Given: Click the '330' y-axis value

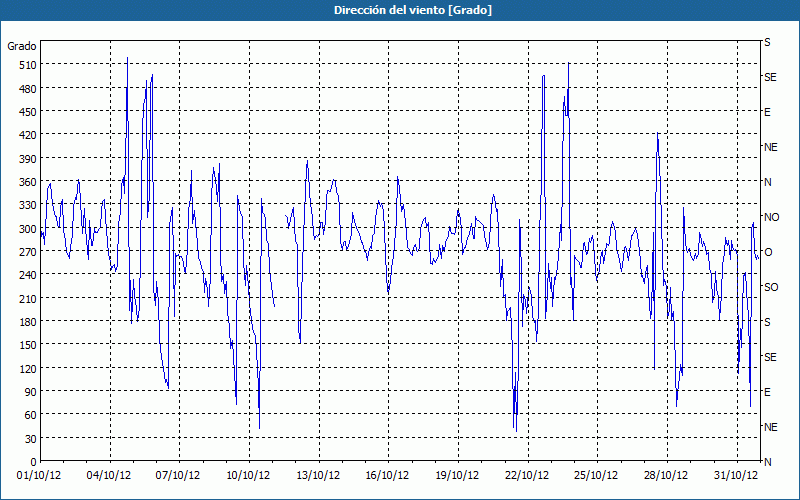Looking at the screenshot, I should coord(28,206).
